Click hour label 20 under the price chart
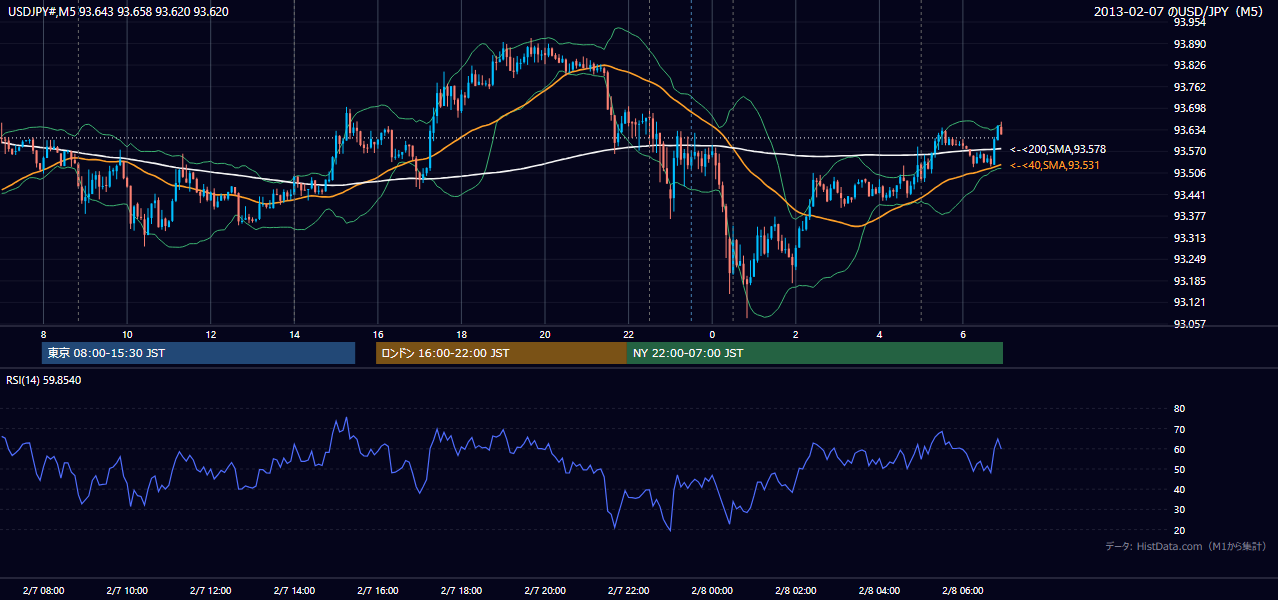 tap(545, 333)
